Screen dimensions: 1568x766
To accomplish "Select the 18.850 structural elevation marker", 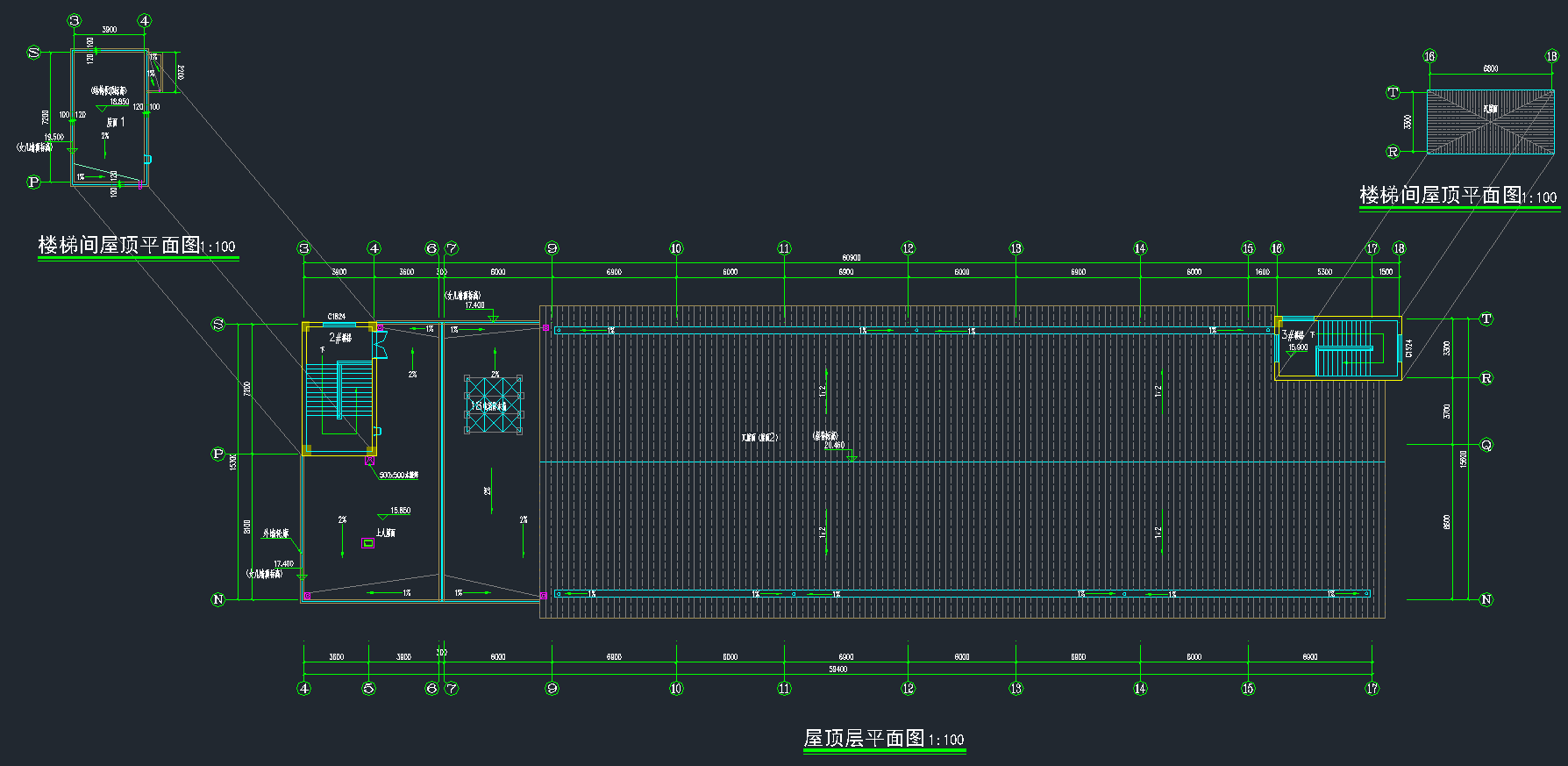I will click(x=118, y=102).
